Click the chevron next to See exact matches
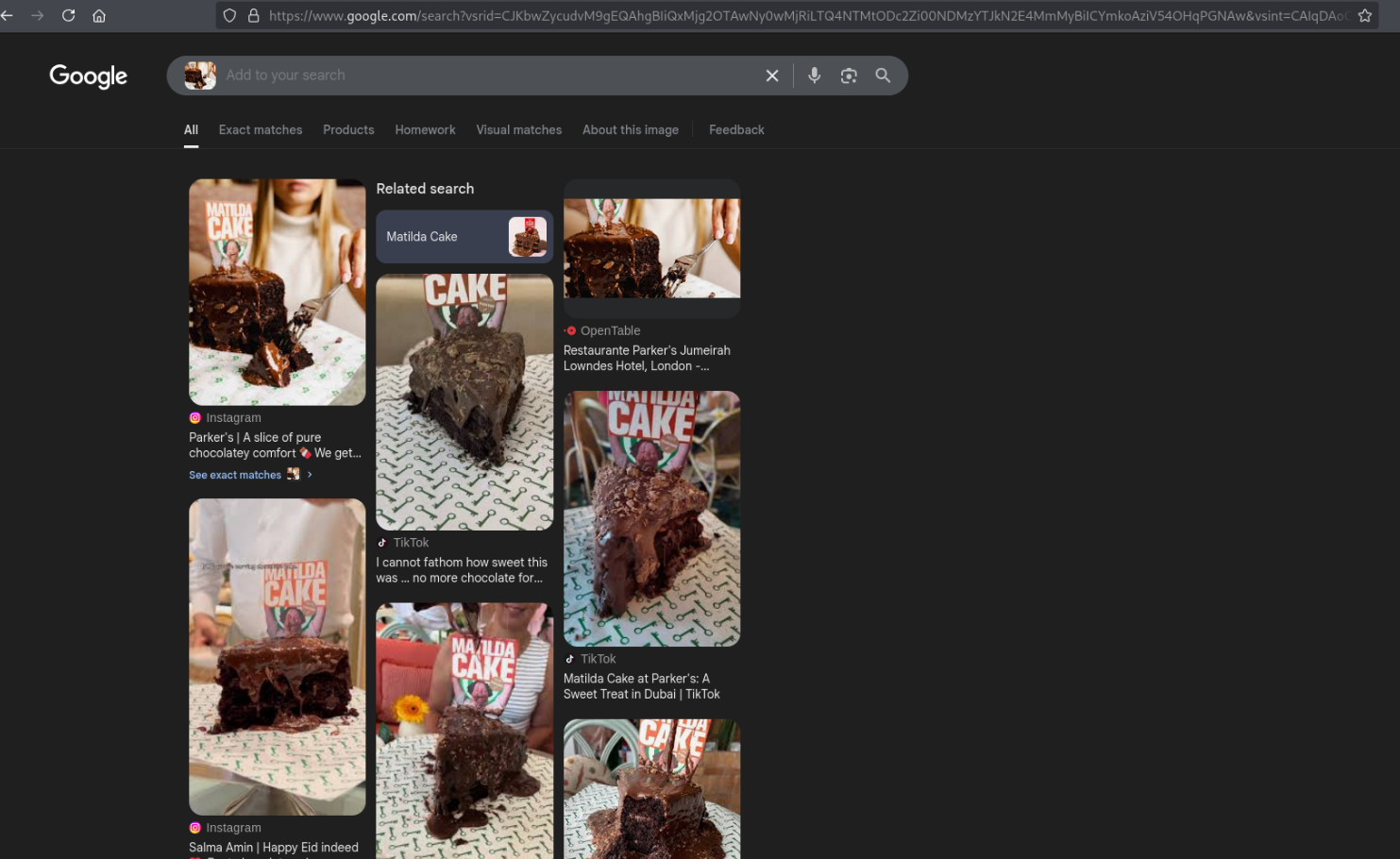1400x859 pixels. [310, 475]
